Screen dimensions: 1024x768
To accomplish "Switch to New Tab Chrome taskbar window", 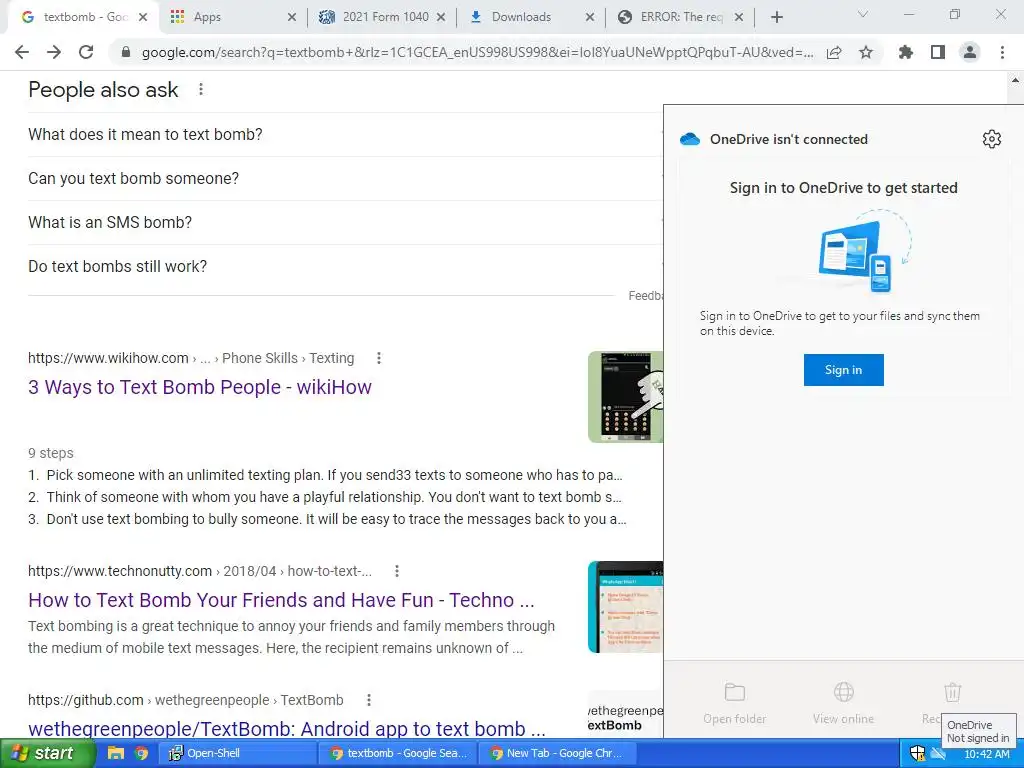I will pyautogui.click(x=557, y=753).
